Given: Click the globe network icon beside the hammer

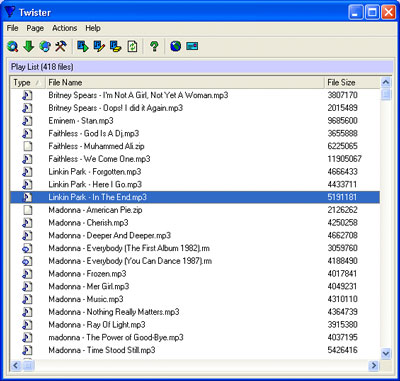Looking at the screenshot, I should tap(45, 46).
